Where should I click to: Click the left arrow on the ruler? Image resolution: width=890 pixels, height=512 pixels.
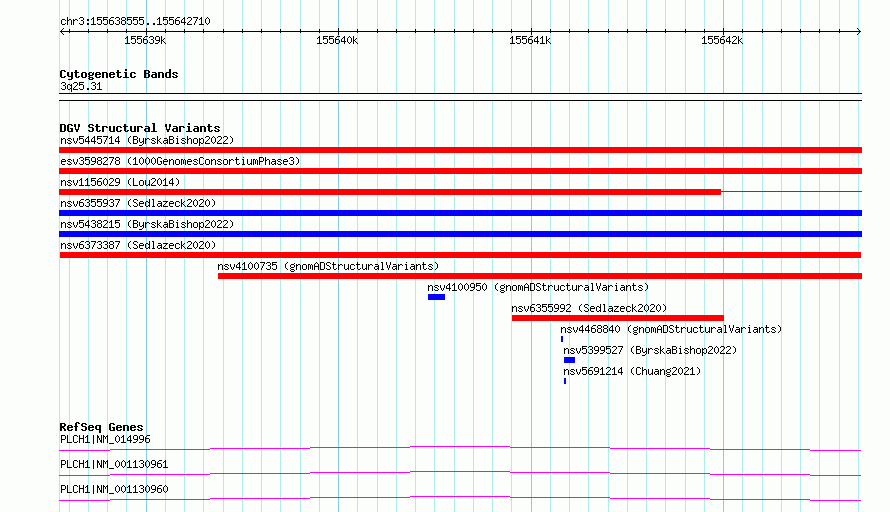point(62,31)
